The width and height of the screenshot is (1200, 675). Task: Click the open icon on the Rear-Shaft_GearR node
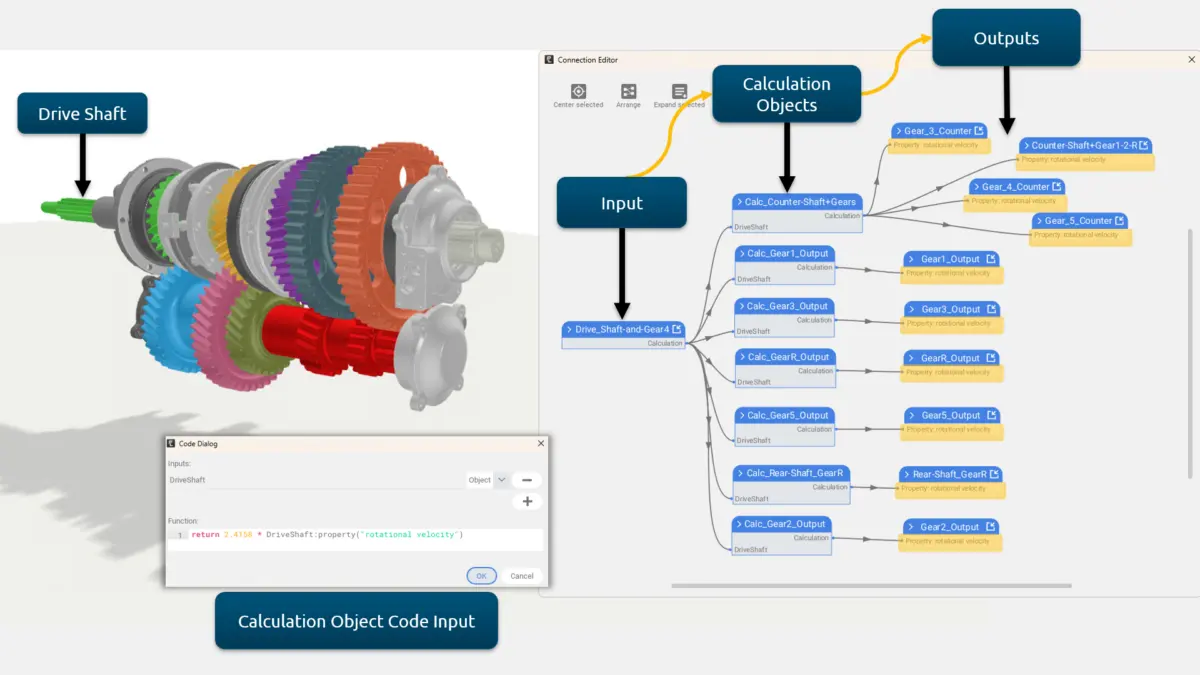point(995,474)
